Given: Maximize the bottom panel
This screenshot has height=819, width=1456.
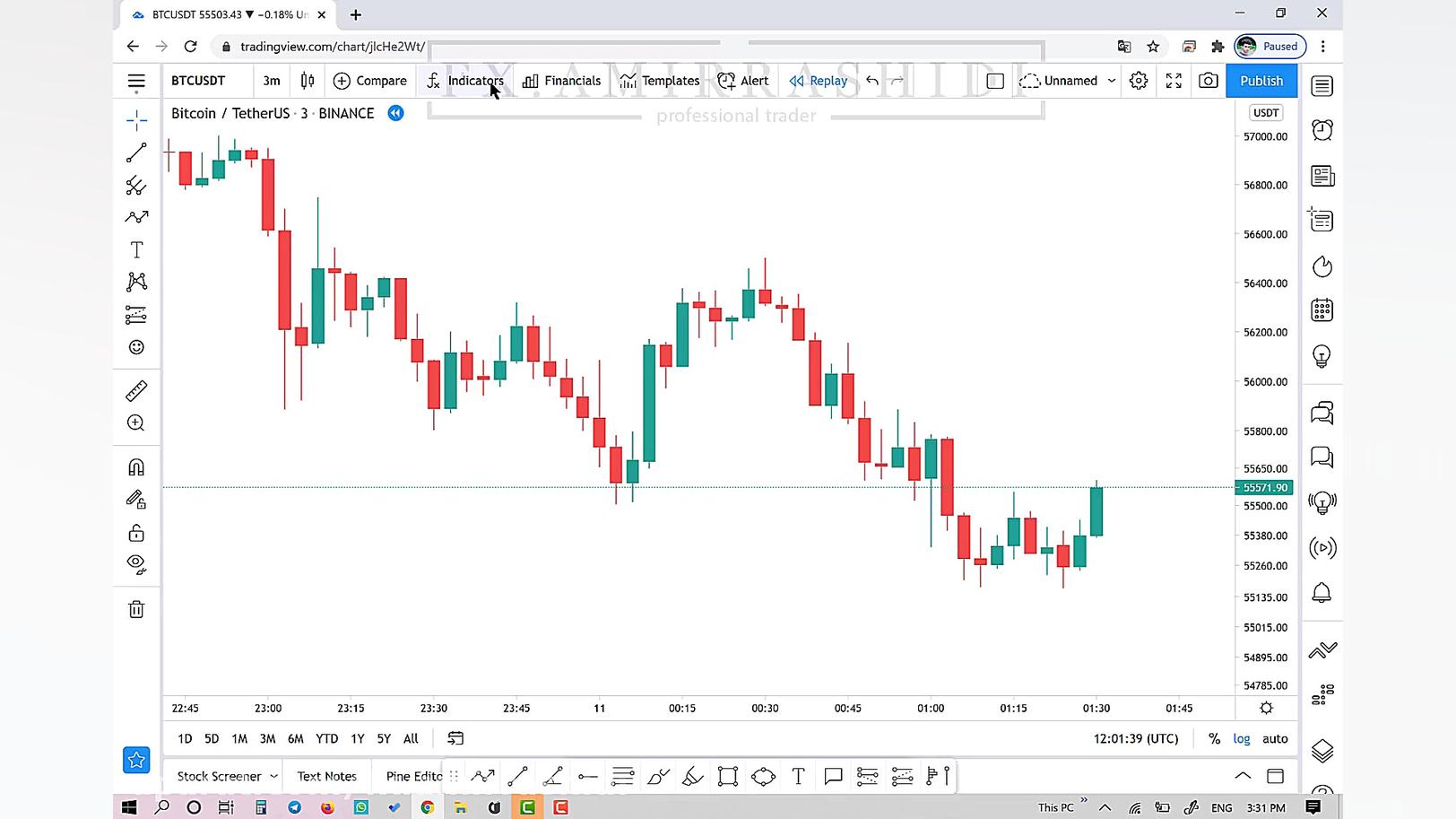Looking at the screenshot, I should pos(1275,776).
